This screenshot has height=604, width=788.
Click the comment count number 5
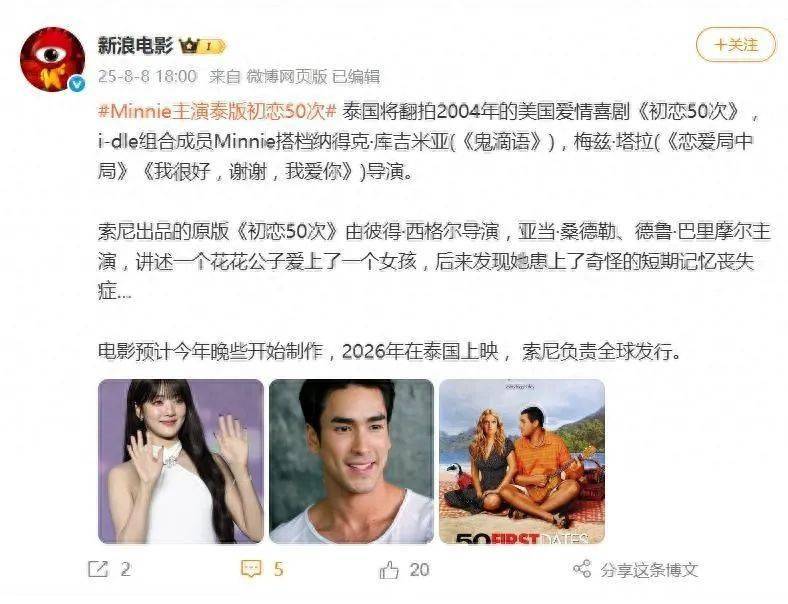(279, 569)
